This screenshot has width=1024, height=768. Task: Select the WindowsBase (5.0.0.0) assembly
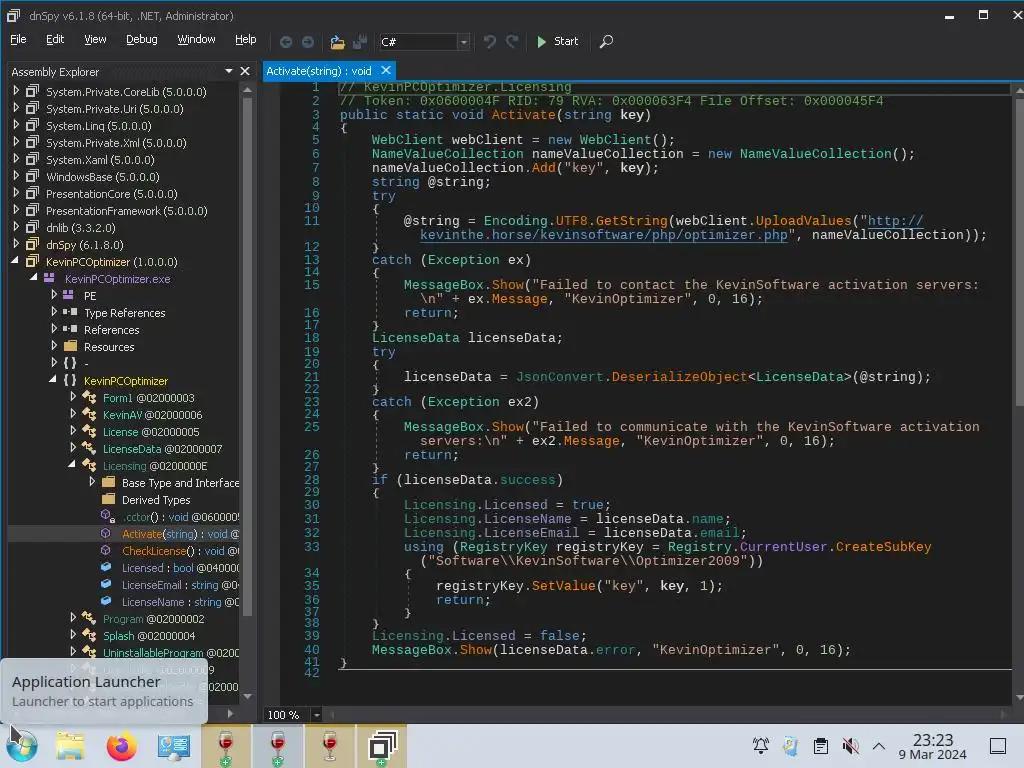103,177
